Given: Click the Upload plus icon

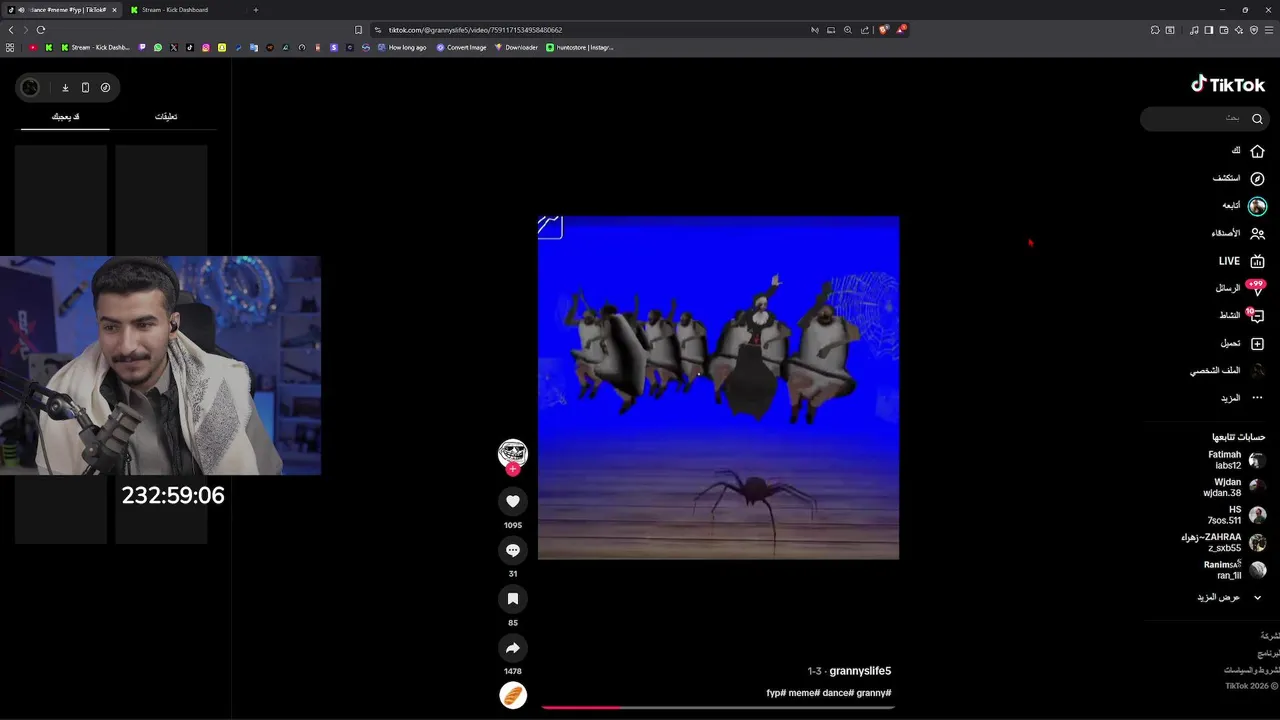Looking at the screenshot, I should tap(1257, 343).
